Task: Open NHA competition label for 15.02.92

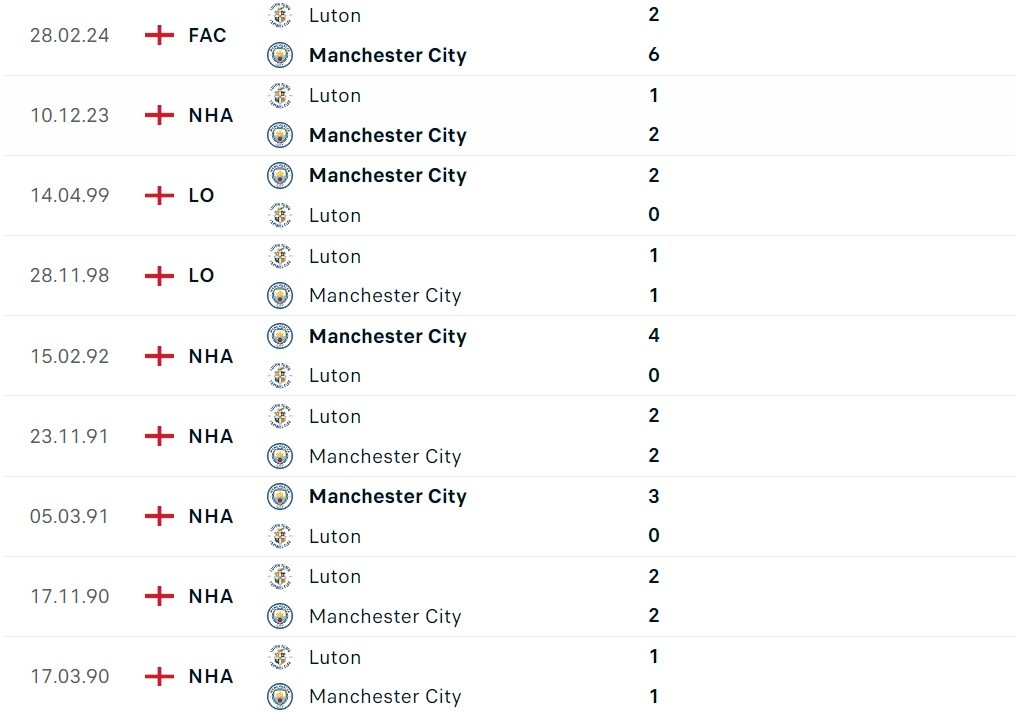Action: (x=211, y=356)
